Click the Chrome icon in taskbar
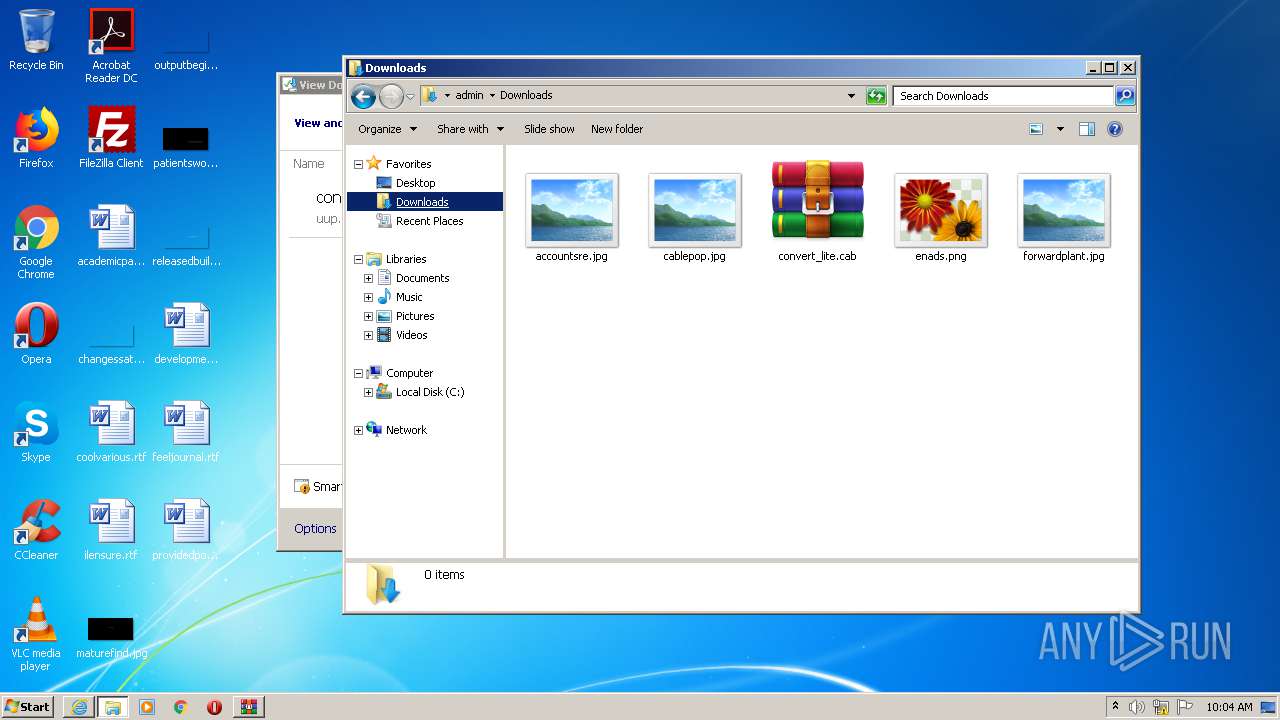The image size is (1280, 720). point(181,707)
